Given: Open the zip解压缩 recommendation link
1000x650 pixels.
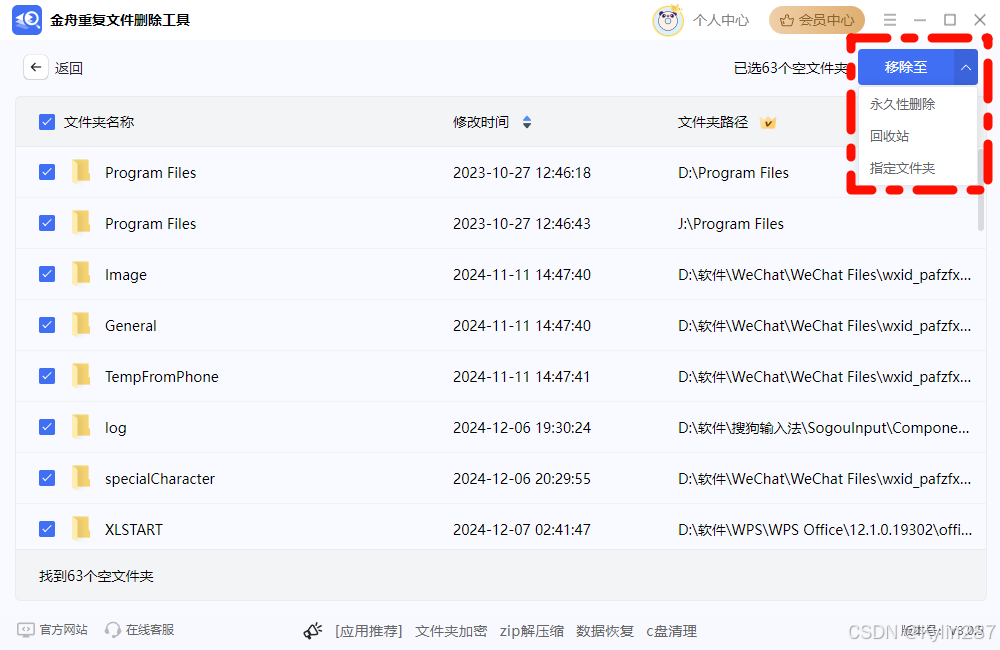Looking at the screenshot, I should point(532,632).
